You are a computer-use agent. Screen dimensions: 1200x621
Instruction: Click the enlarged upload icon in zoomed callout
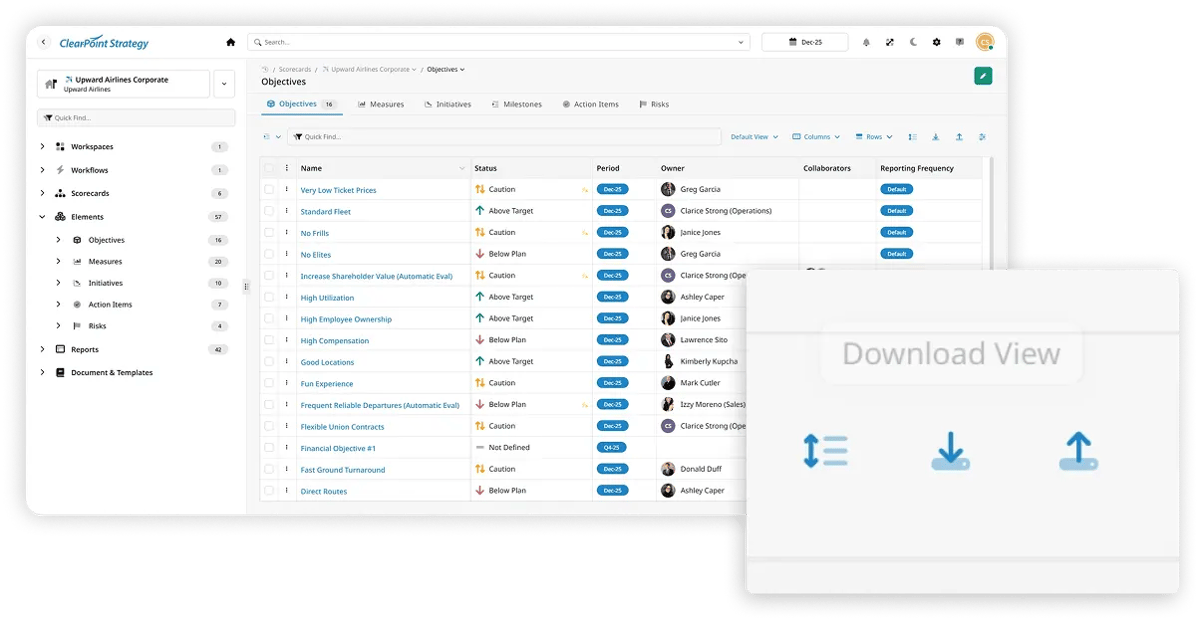coord(1078,452)
